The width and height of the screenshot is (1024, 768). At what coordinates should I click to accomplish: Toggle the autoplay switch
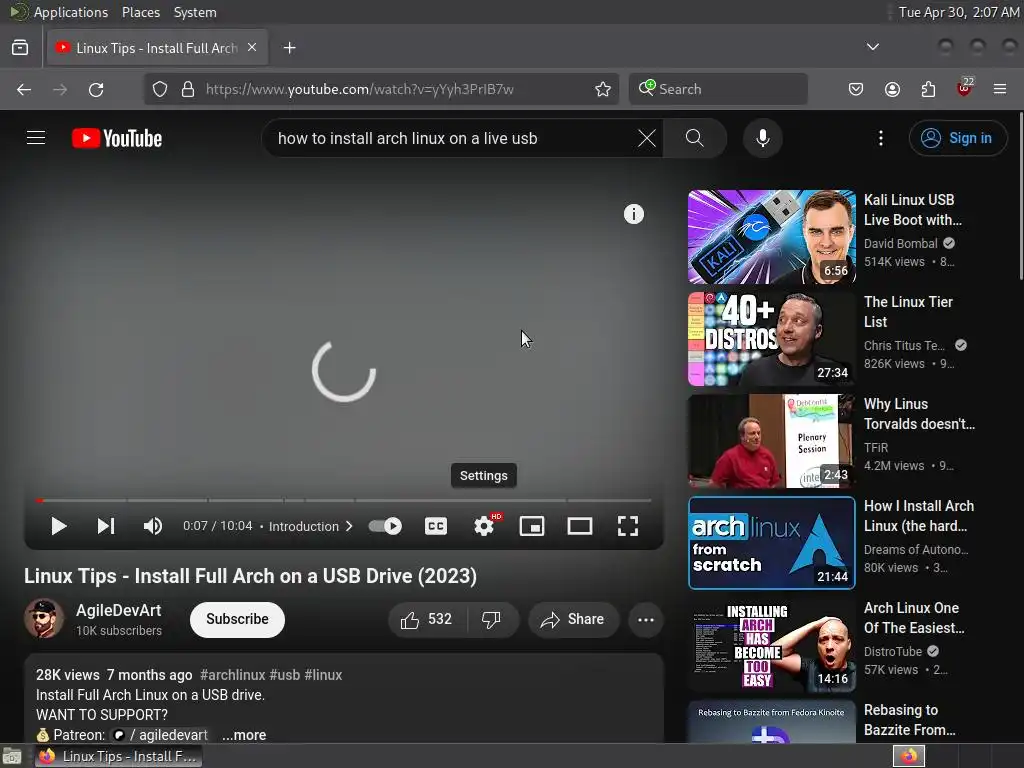pyautogui.click(x=385, y=526)
